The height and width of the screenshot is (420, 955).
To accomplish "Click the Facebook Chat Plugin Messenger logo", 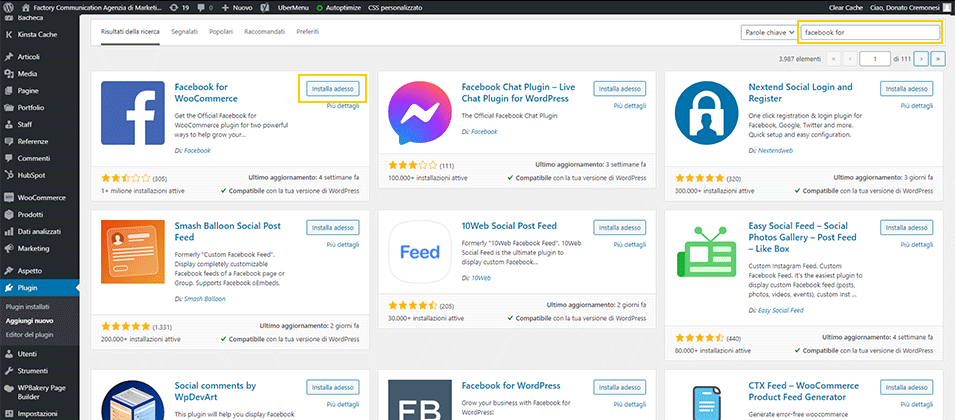I will pos(420,114).
